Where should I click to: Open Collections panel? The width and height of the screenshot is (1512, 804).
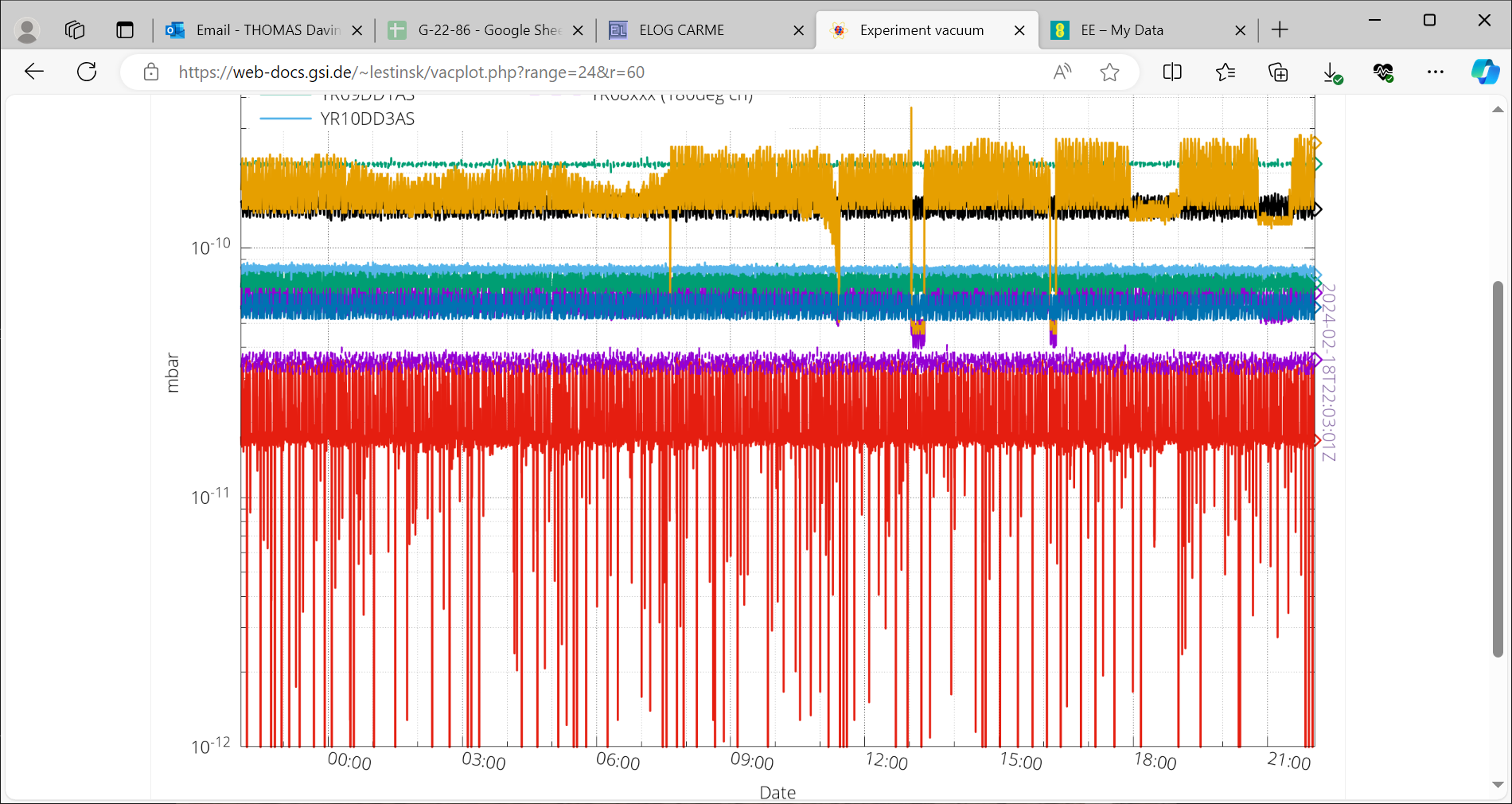click(x=1278, y=72)
